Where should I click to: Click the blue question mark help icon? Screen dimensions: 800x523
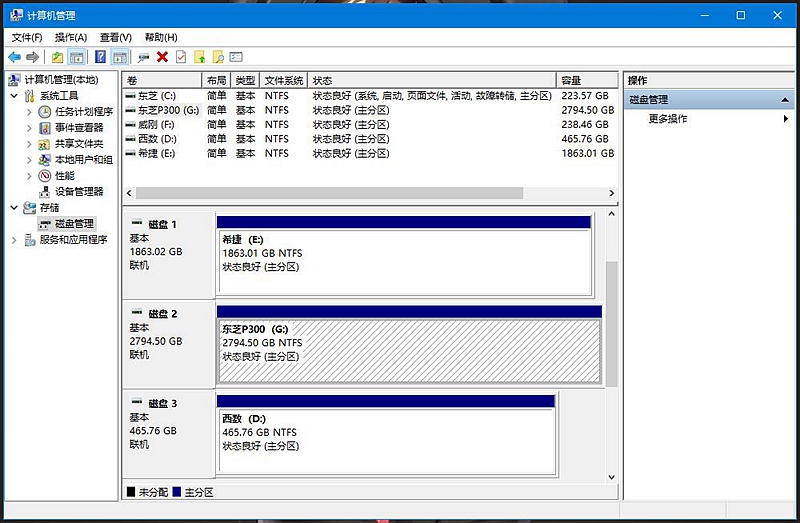coord(101,57)
